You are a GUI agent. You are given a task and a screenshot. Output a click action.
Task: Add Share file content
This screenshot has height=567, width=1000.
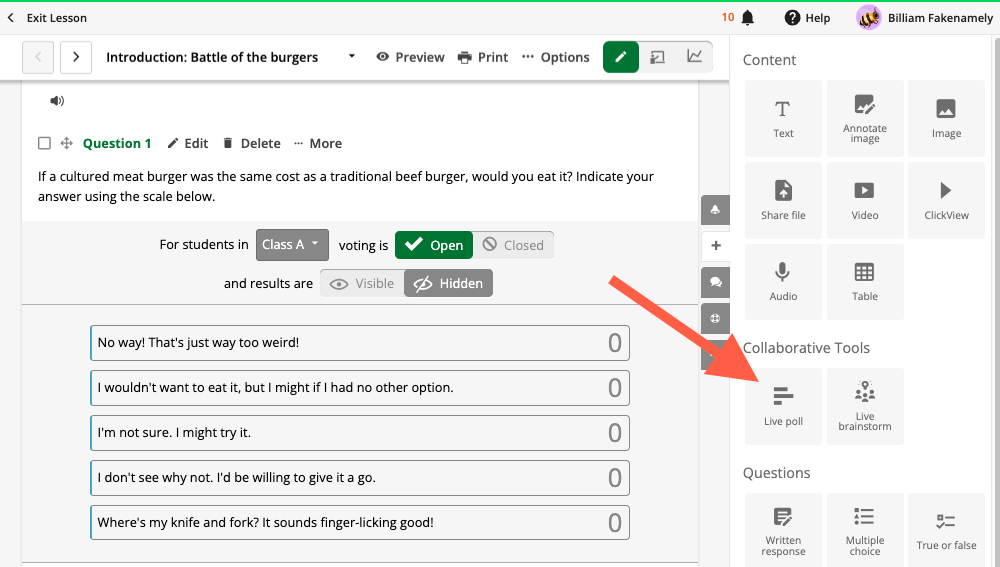click(783, 200)
